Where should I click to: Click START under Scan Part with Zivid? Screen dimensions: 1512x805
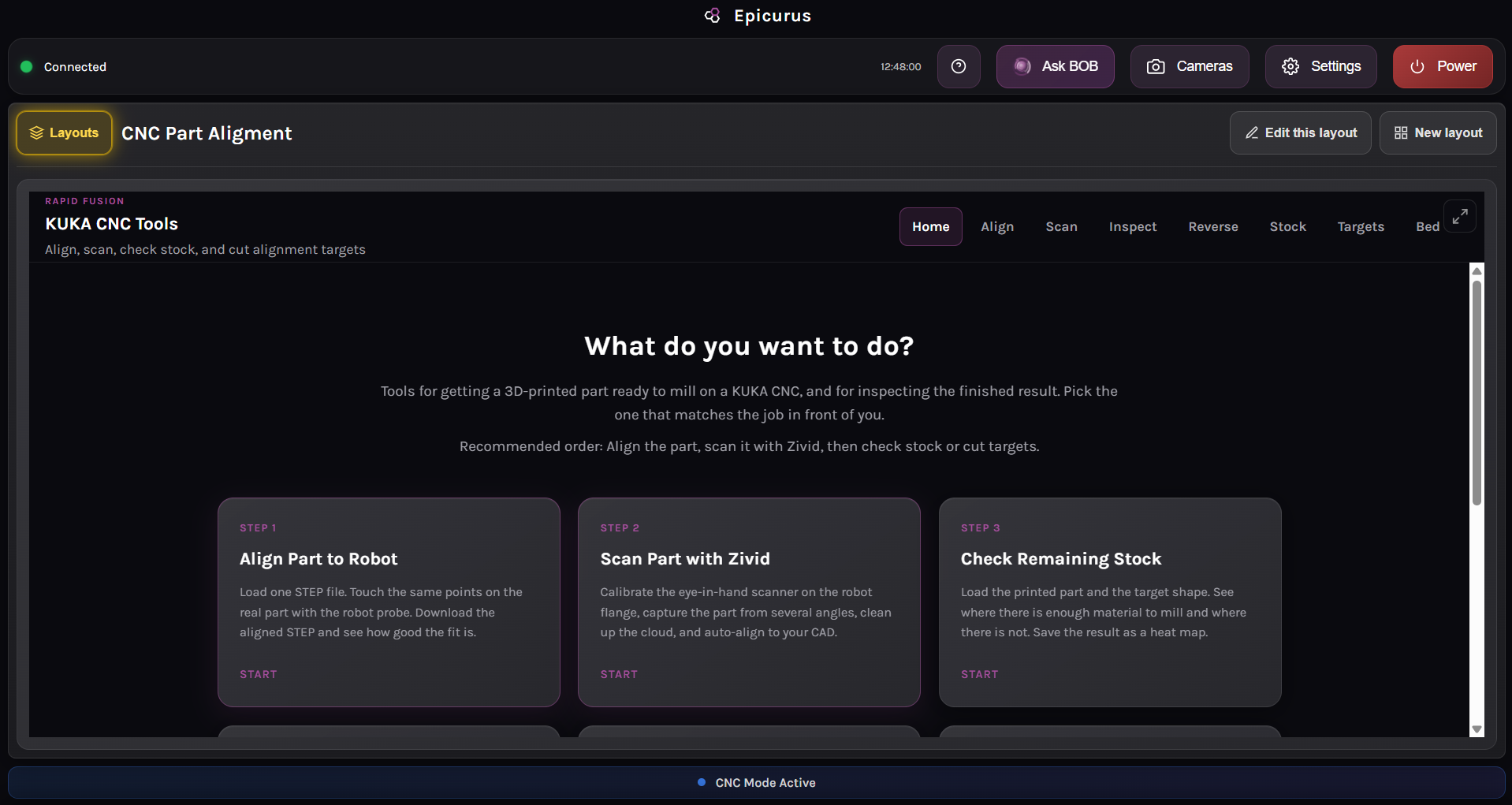619,674
